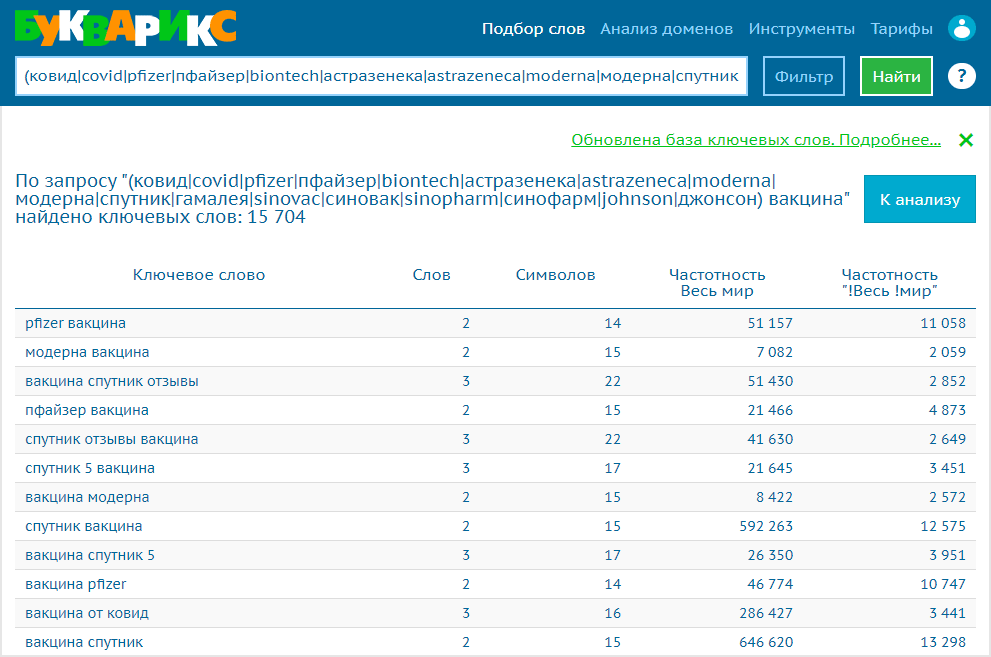The width and height of the screenshot is (991, 657).
Task: Click the К анализу button
Action: (920, 199)
